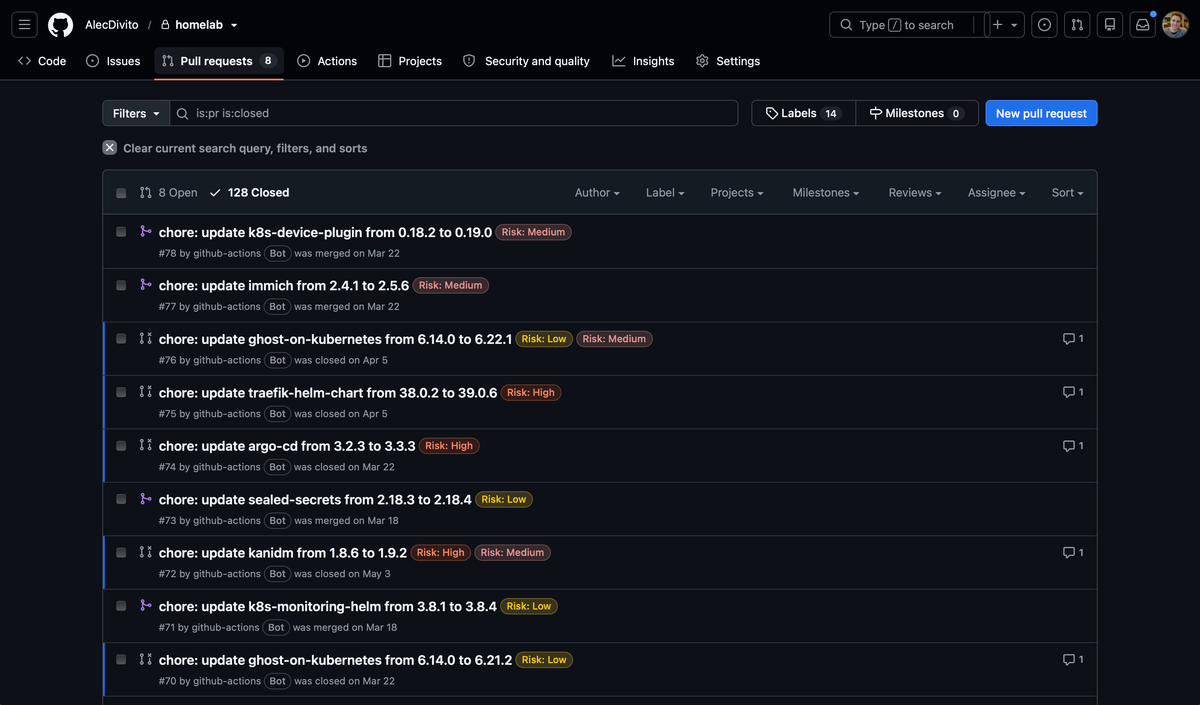Expand the Author filter dropdown
This screenshot has height=705, width=1200.
point(597,193)
